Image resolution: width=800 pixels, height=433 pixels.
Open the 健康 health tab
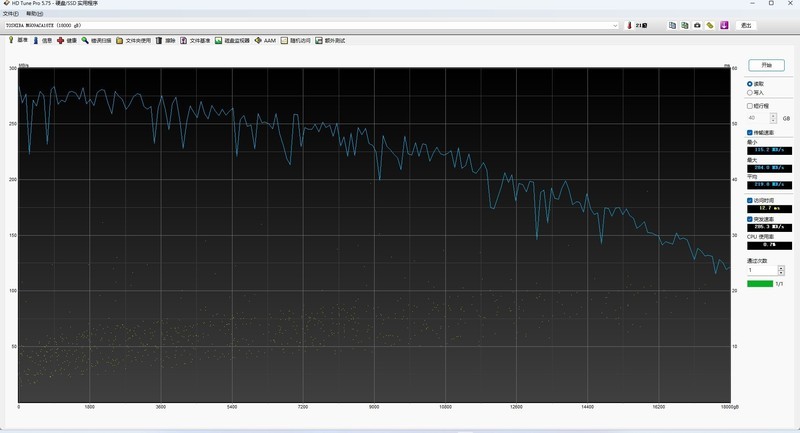pyautogui.click(x=66, y=41)
